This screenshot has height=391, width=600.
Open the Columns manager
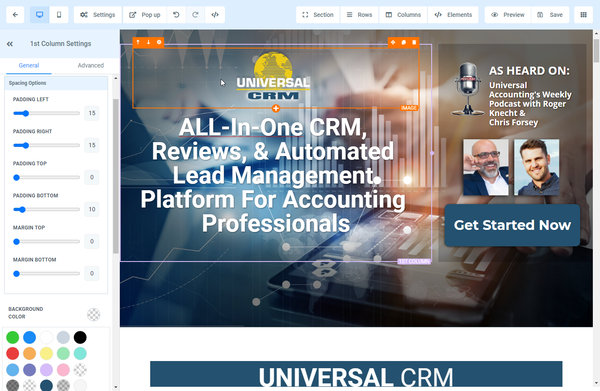(403, 15)
